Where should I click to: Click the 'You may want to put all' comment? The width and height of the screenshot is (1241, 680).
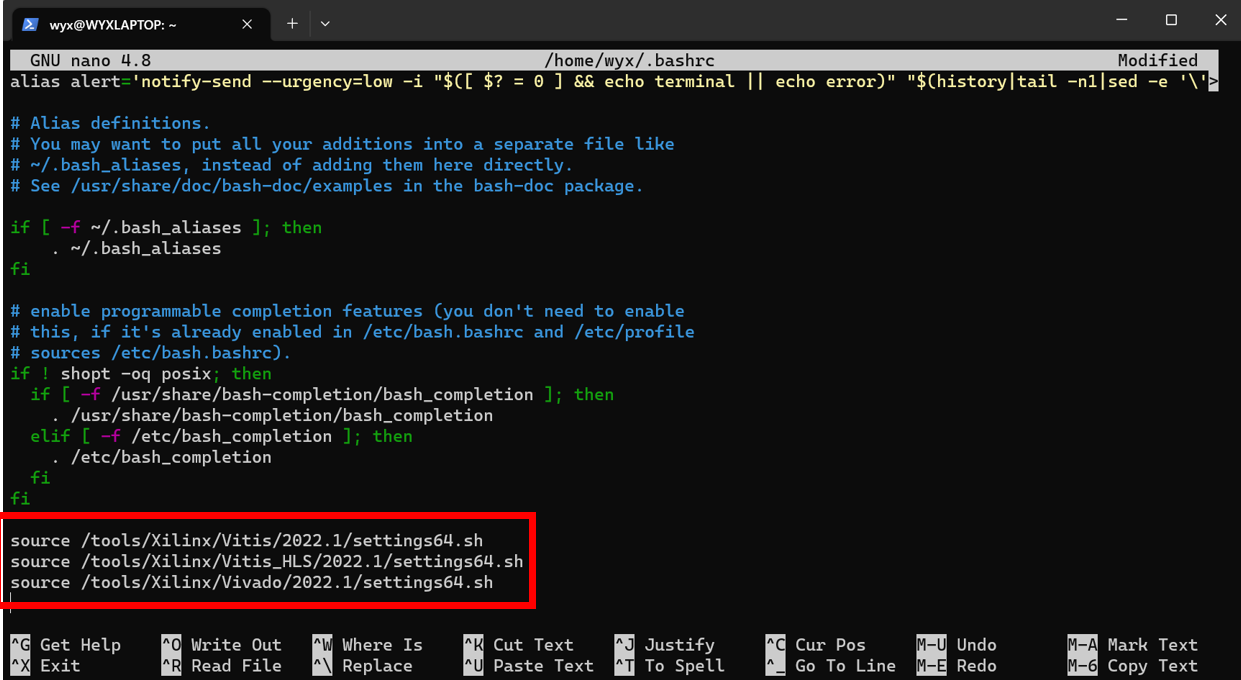point(342,144)
